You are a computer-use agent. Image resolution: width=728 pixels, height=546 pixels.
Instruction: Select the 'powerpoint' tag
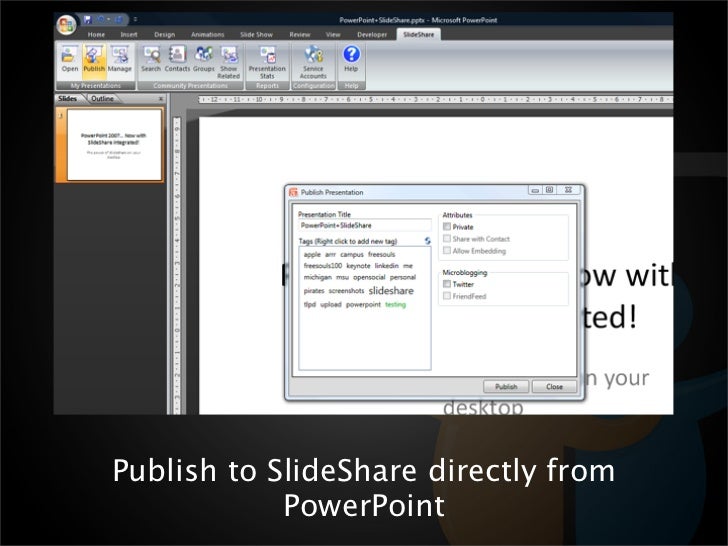(363, 305)
